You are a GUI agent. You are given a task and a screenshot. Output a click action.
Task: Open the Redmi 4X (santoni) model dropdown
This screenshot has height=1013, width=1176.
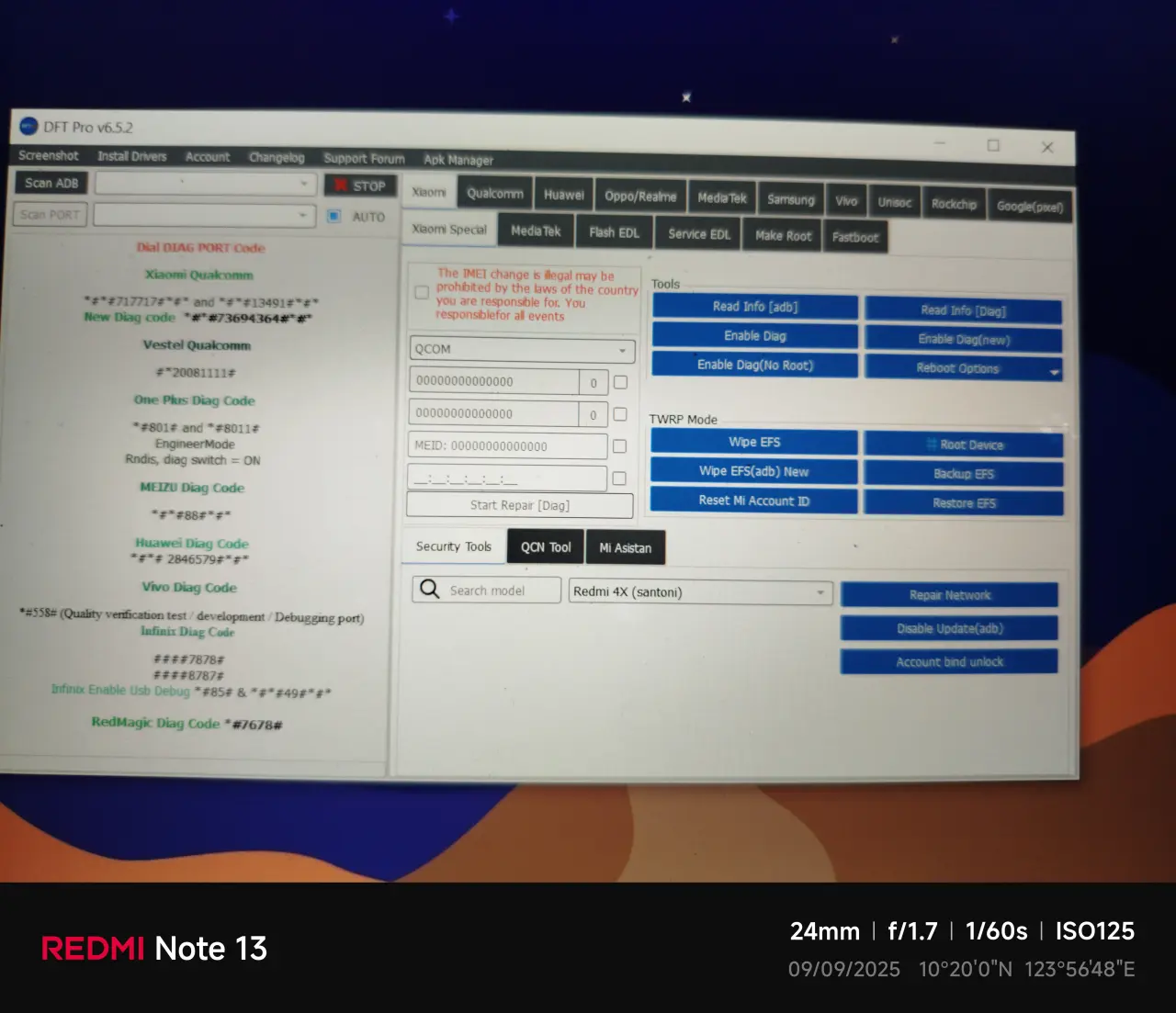[x=700, y=591]
